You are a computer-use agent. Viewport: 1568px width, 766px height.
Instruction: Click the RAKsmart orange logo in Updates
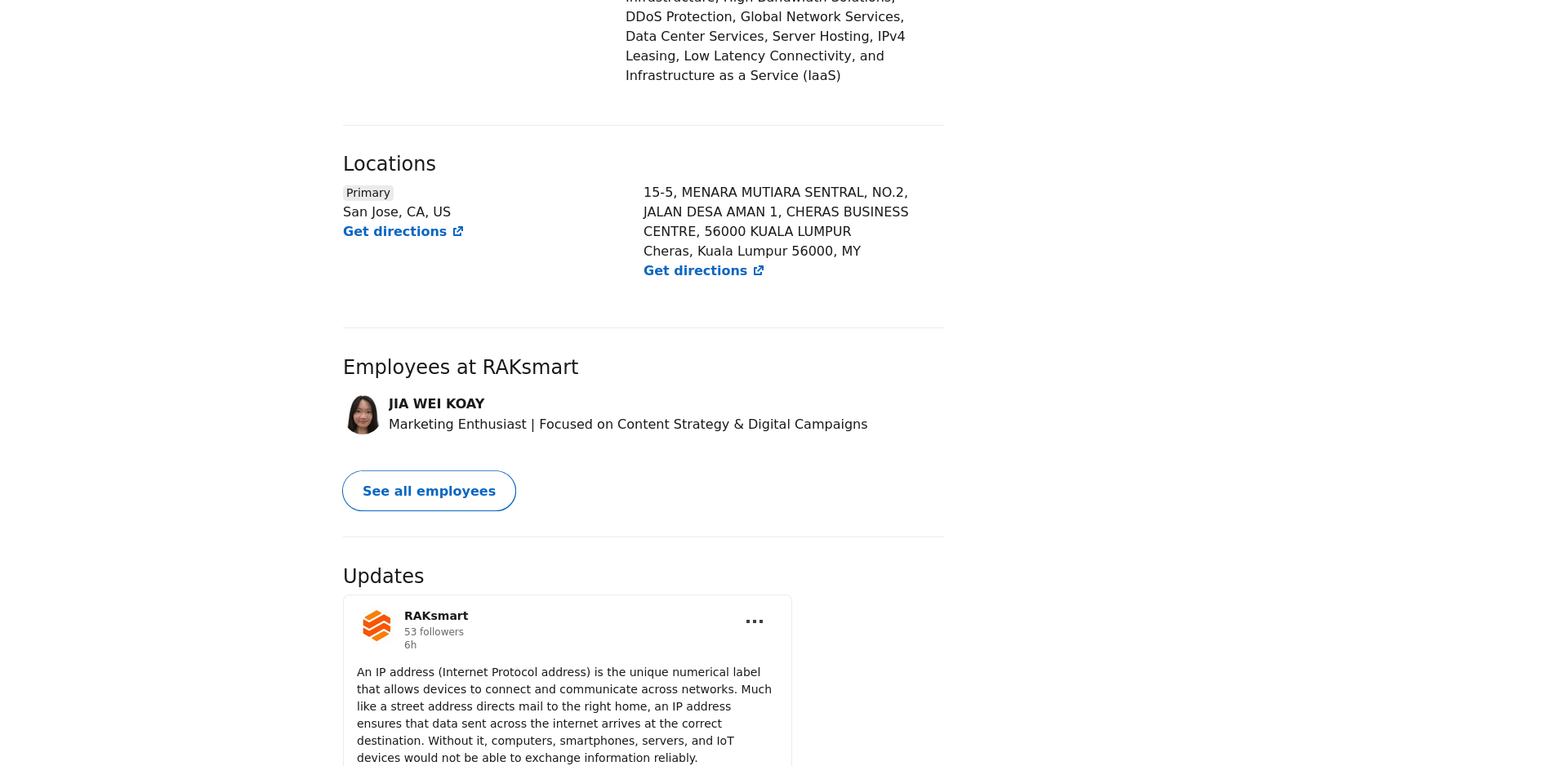376,626
